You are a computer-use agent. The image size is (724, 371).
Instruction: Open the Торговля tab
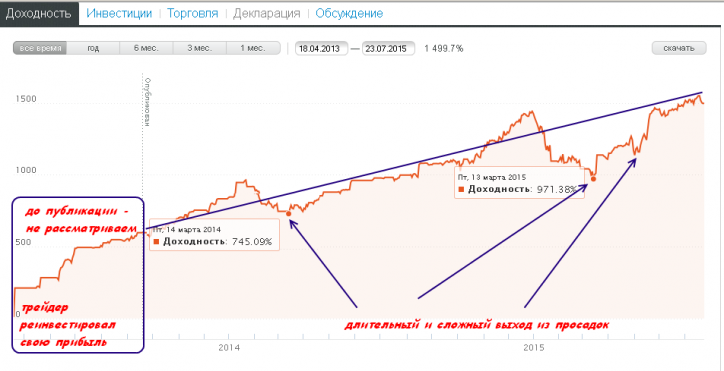pyautogui.click(x=193, y=13)
